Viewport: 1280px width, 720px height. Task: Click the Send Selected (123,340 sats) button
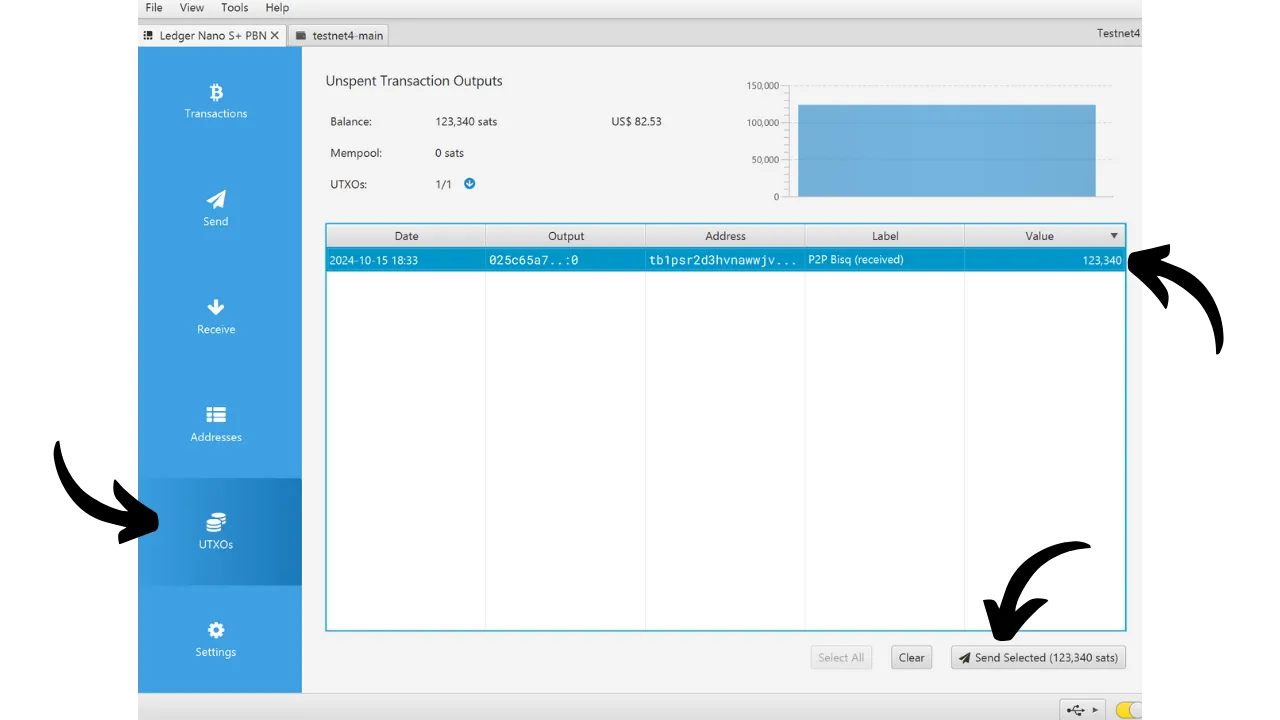click(x=1038, y=658)
